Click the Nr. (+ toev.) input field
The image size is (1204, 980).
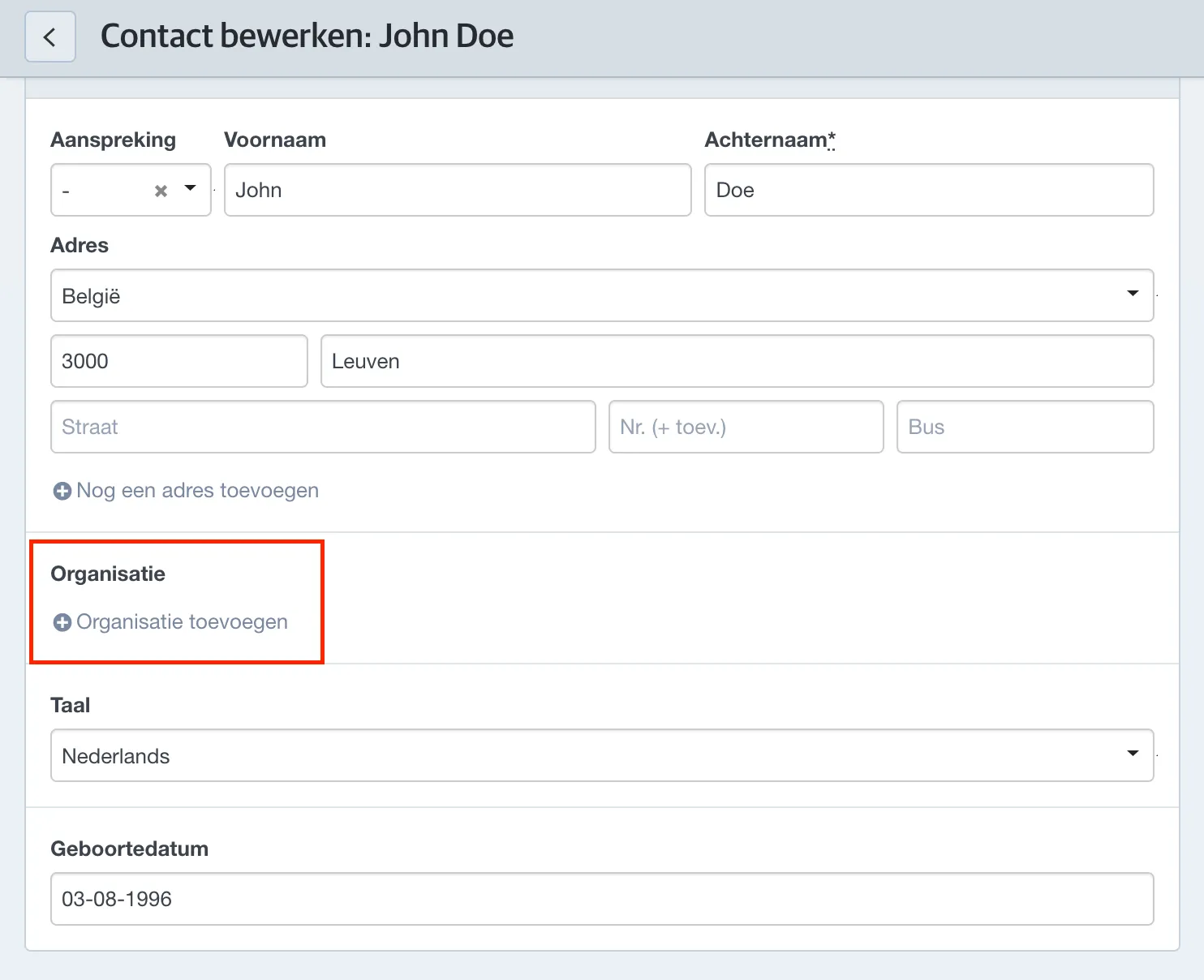pos(746,427)
